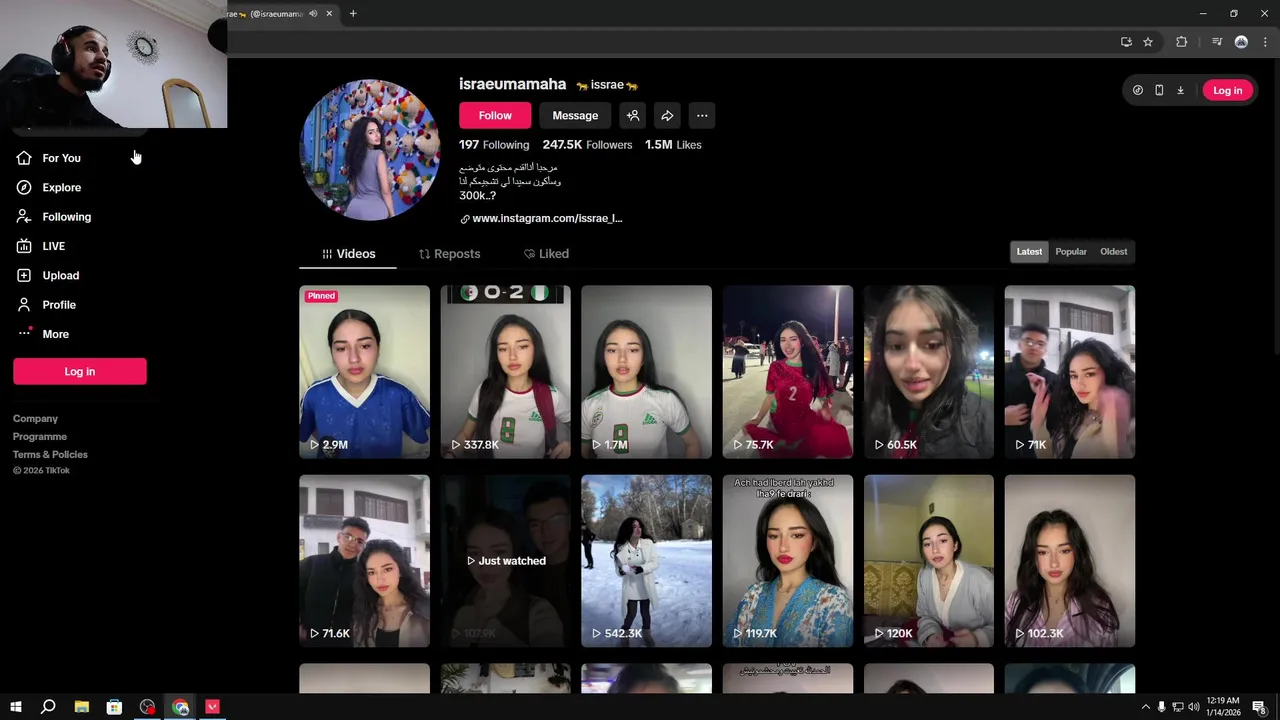Expand the Programme footer section

pos(40,437)
